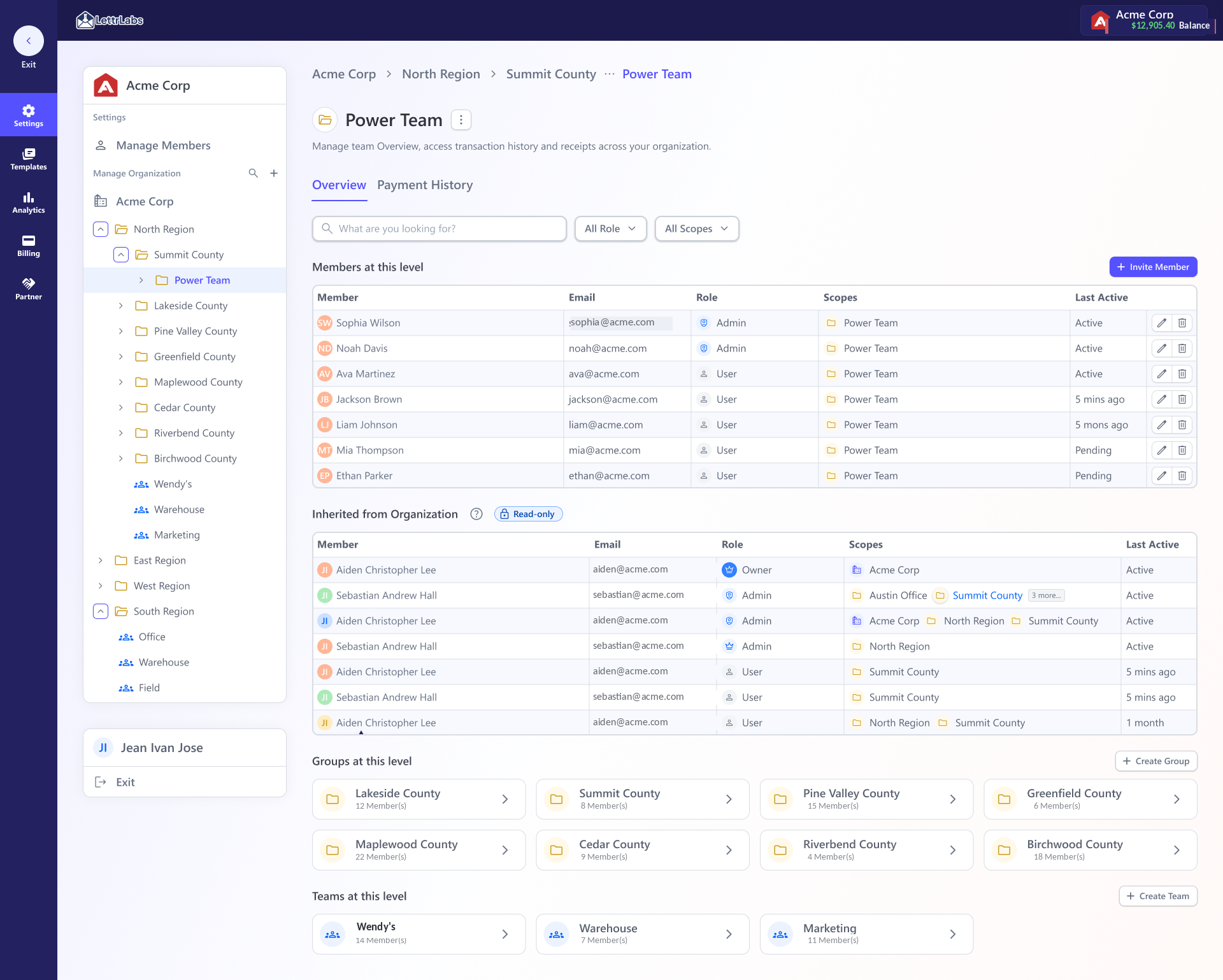The image size is (1223, 980).
Task: Edit Jackson Brown's membership
Action: [x=1162, y=399]
